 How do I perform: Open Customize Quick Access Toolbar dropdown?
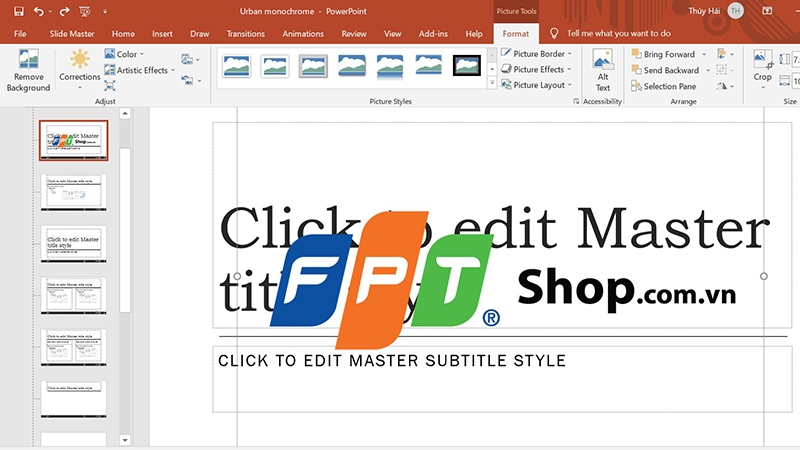(105, 11)
